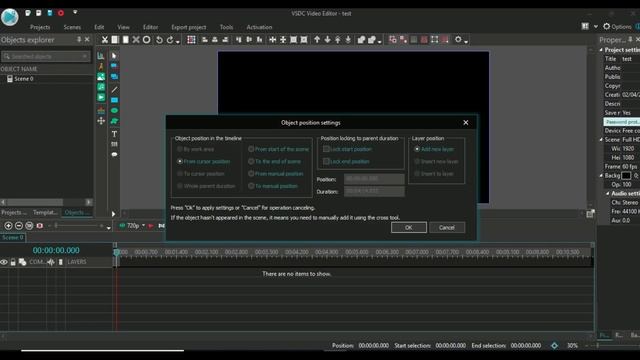Screen dimensions: 640x360
Task: Open the Tools menu
Action: (226, 27)
